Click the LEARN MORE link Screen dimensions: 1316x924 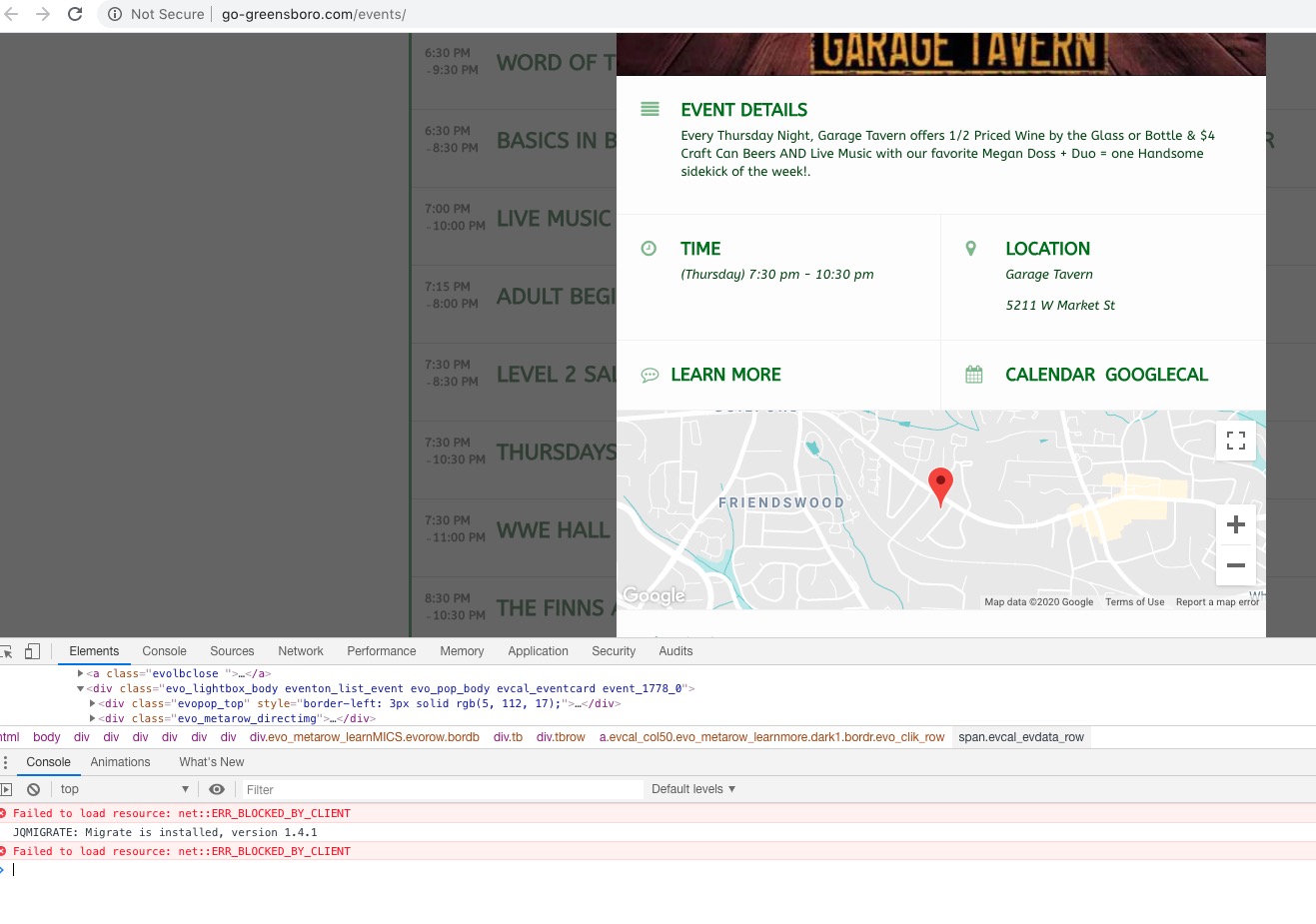pos(725,375)
